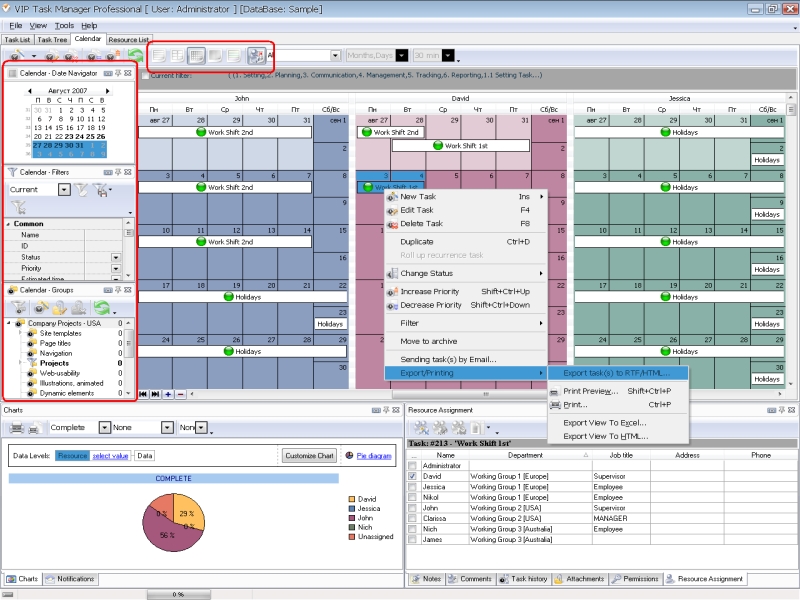The image size is (800, 600).
Task: Check the James resource checkbox
Action: pos(412,539)
